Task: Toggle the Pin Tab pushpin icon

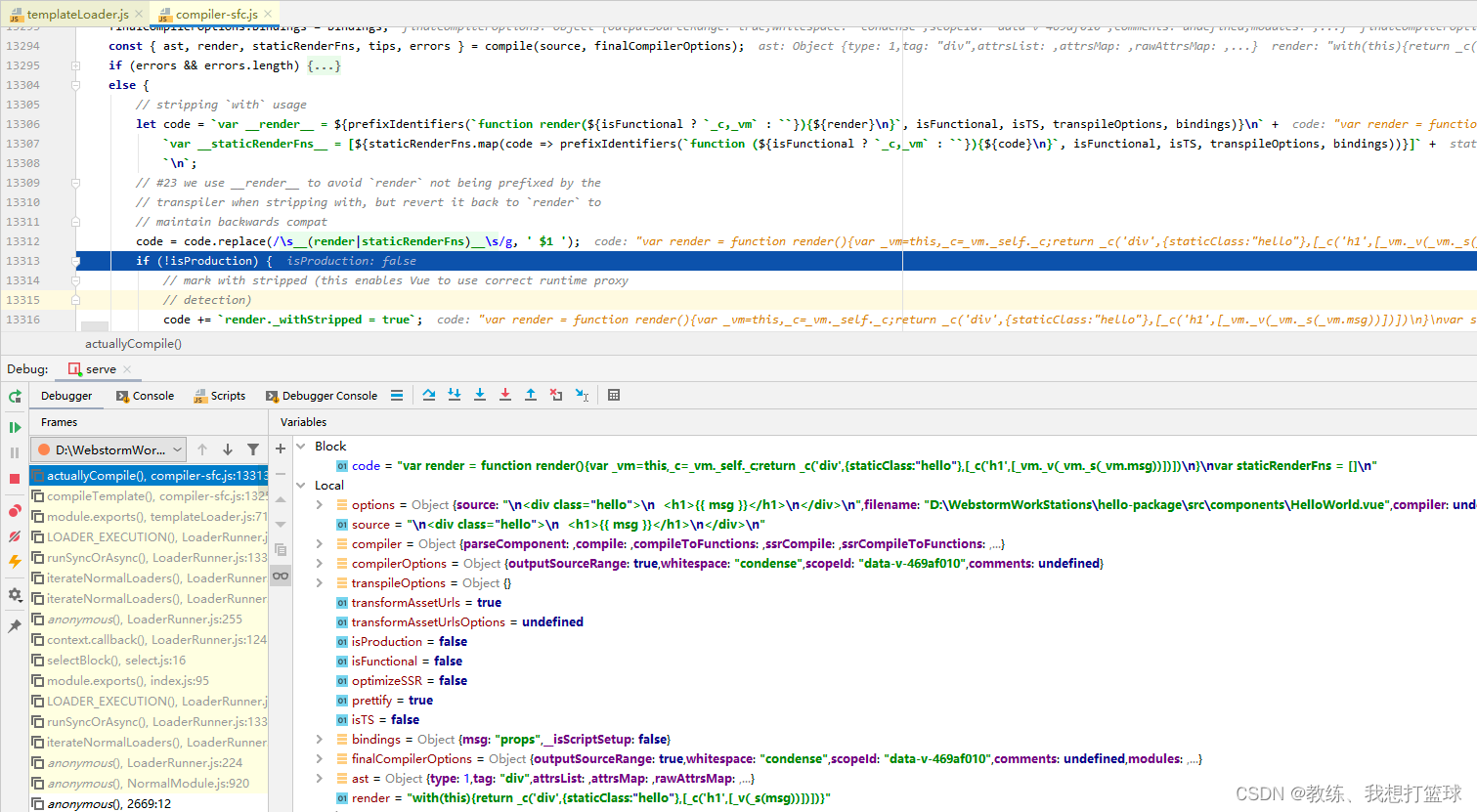Action: [15, 625]
